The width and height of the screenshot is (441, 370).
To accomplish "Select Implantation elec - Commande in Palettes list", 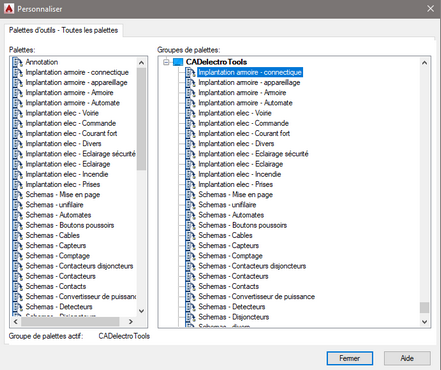I will [x=71, y=123].
